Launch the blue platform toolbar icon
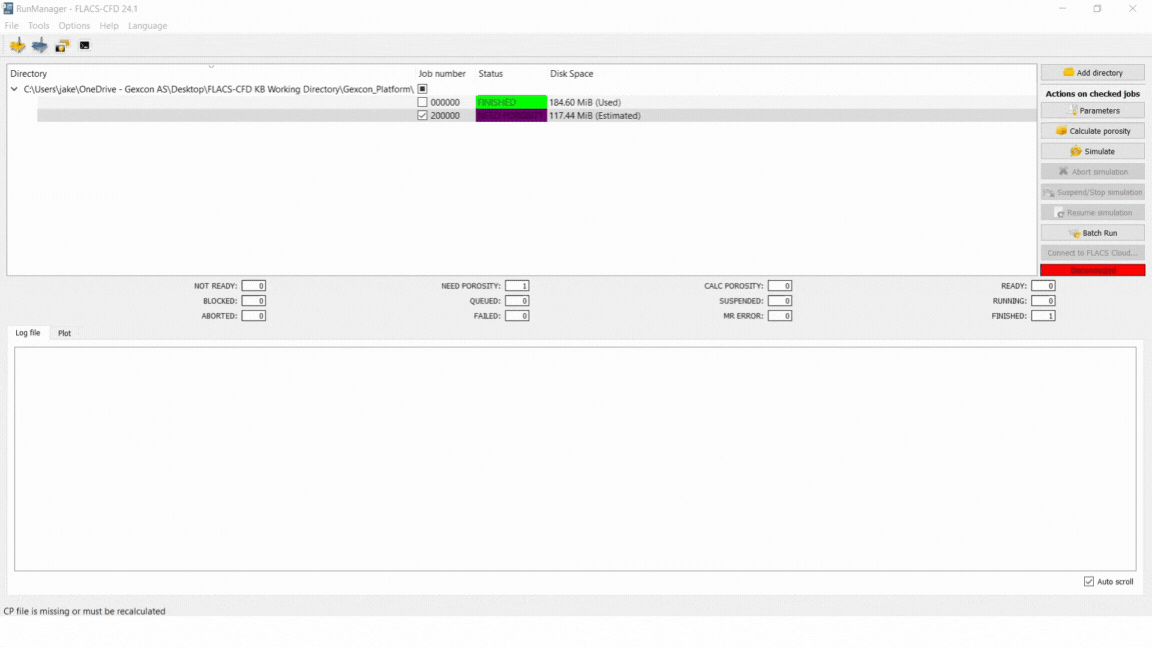The image size is (1152, 648). click(x=40, y=46)
